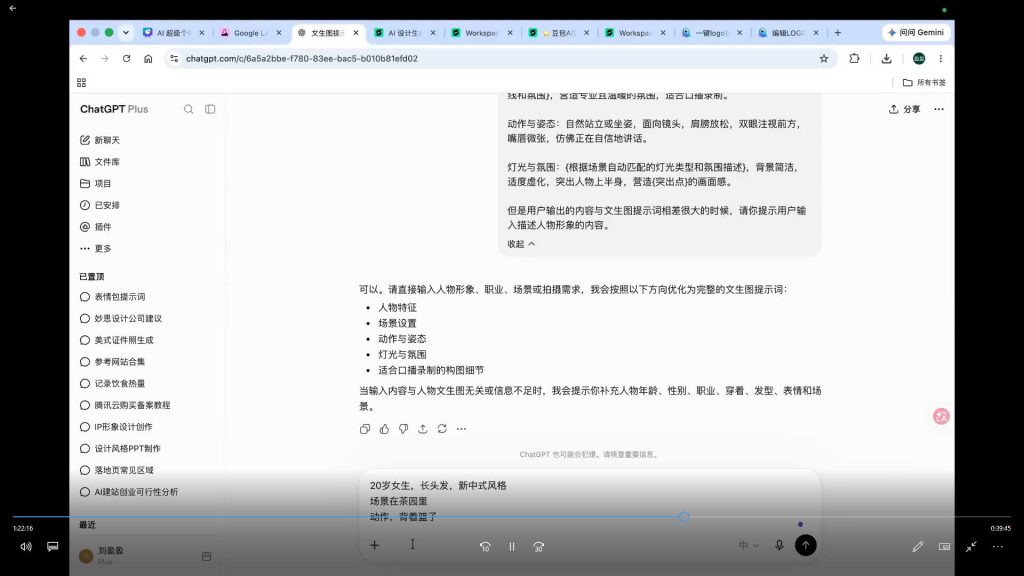
Task: Open pinned chat 表情包提示词
Action: coord(112,296)
